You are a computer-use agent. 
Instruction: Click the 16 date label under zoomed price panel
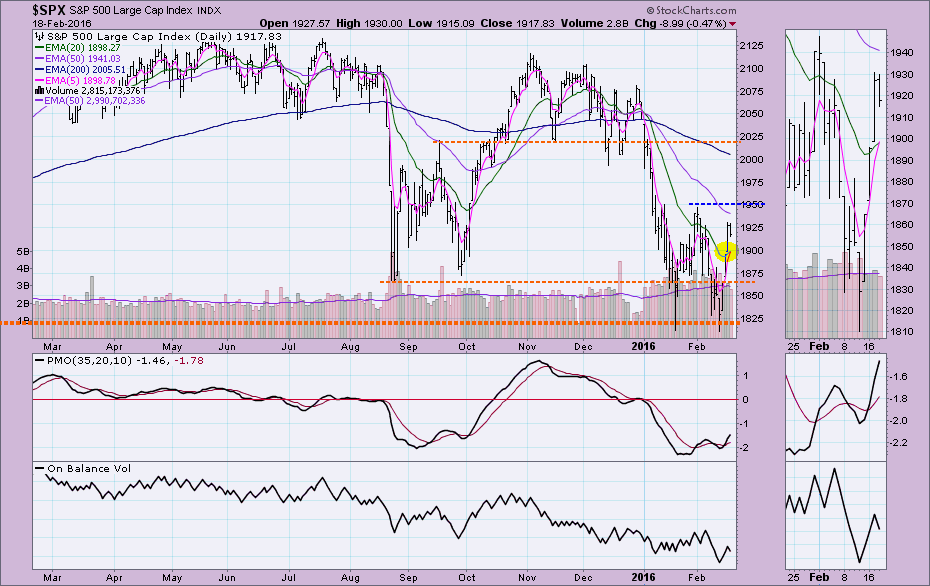pyautogui.click(x=870, y=347)
